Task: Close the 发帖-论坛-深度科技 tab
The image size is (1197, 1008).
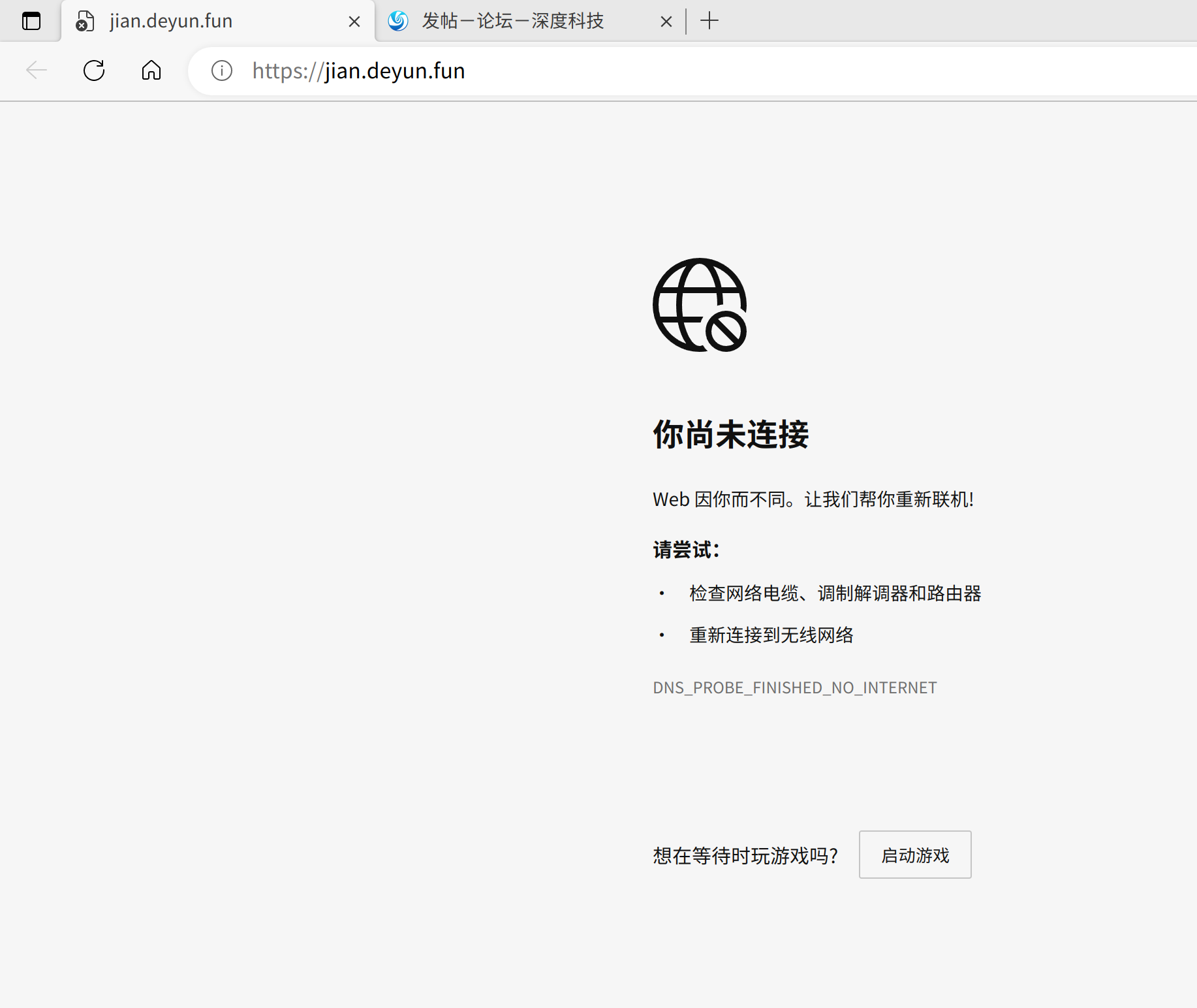Action: 666,22
